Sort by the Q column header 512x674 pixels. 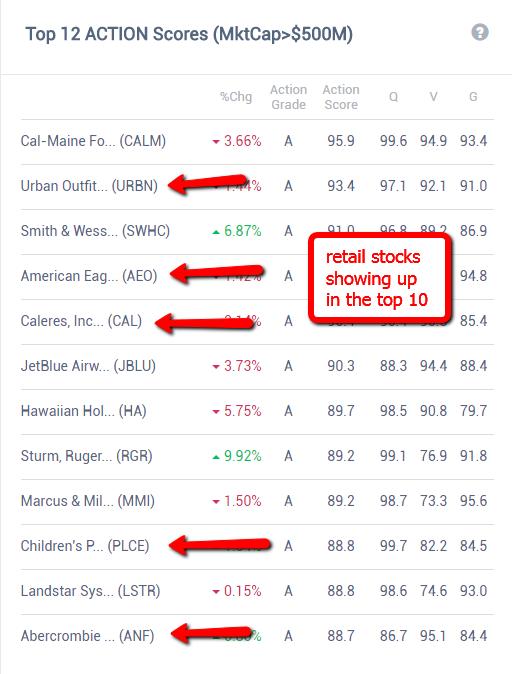(393, 97)
